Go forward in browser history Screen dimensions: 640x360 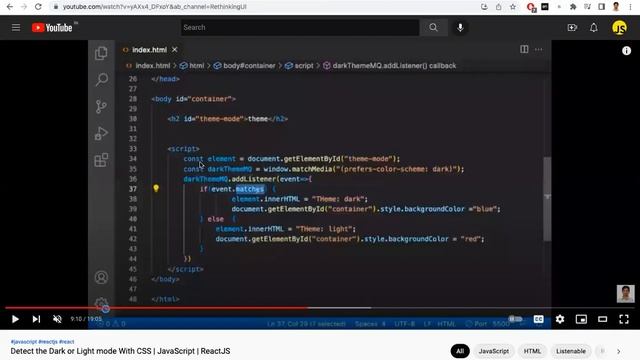(x=24, y=7)
